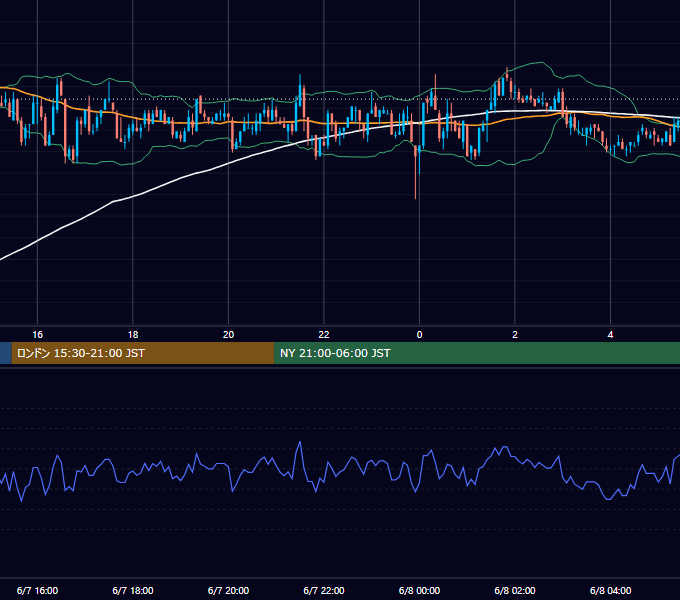Image resolution: width=680 pixels, height=600 pixels.
Task: Click the 6/8 02:00 date label
Action: pyautogui.click(x=515, y=590)
